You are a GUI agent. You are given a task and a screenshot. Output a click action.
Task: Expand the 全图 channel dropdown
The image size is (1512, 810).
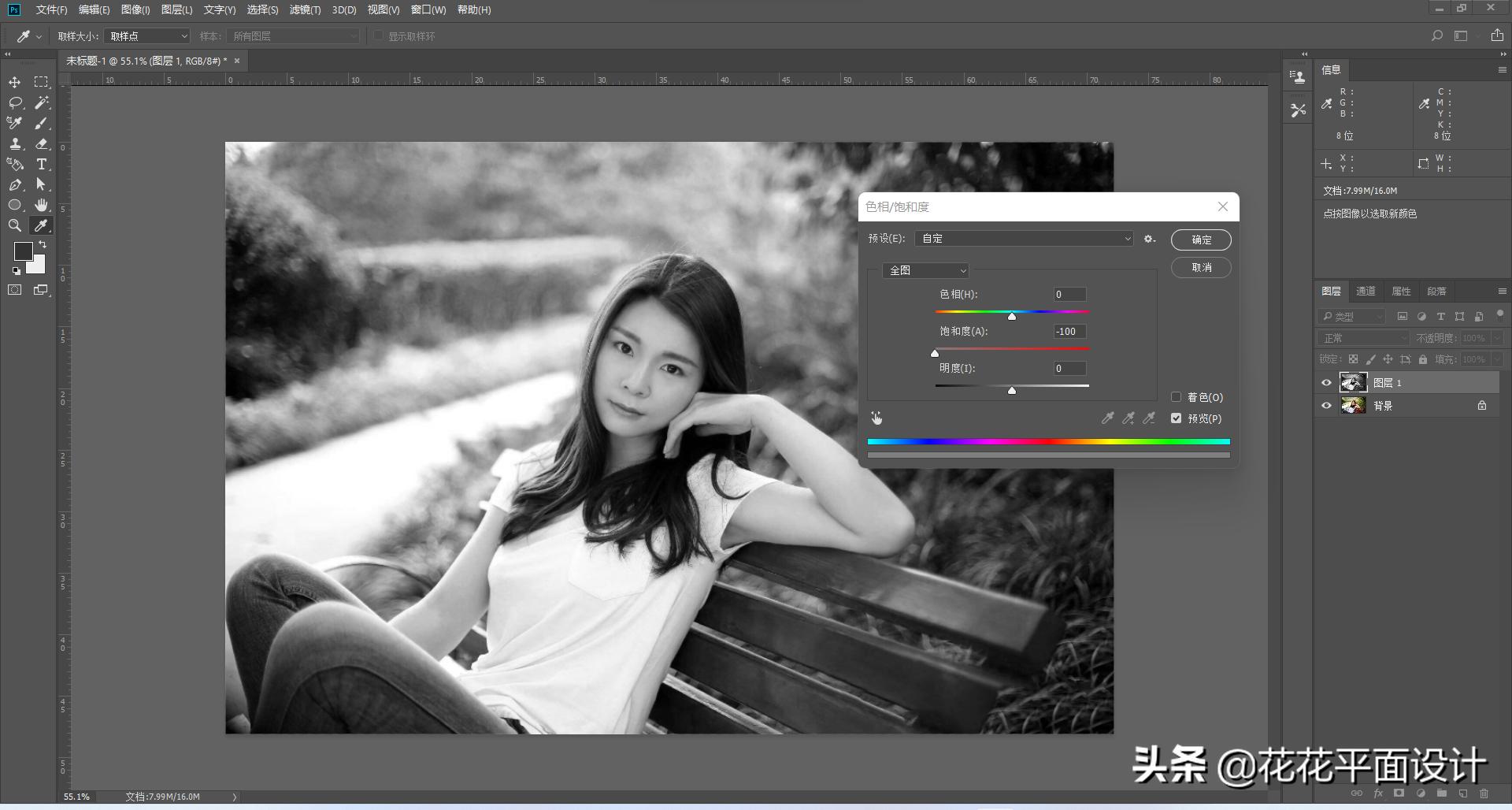click(926, 270)
